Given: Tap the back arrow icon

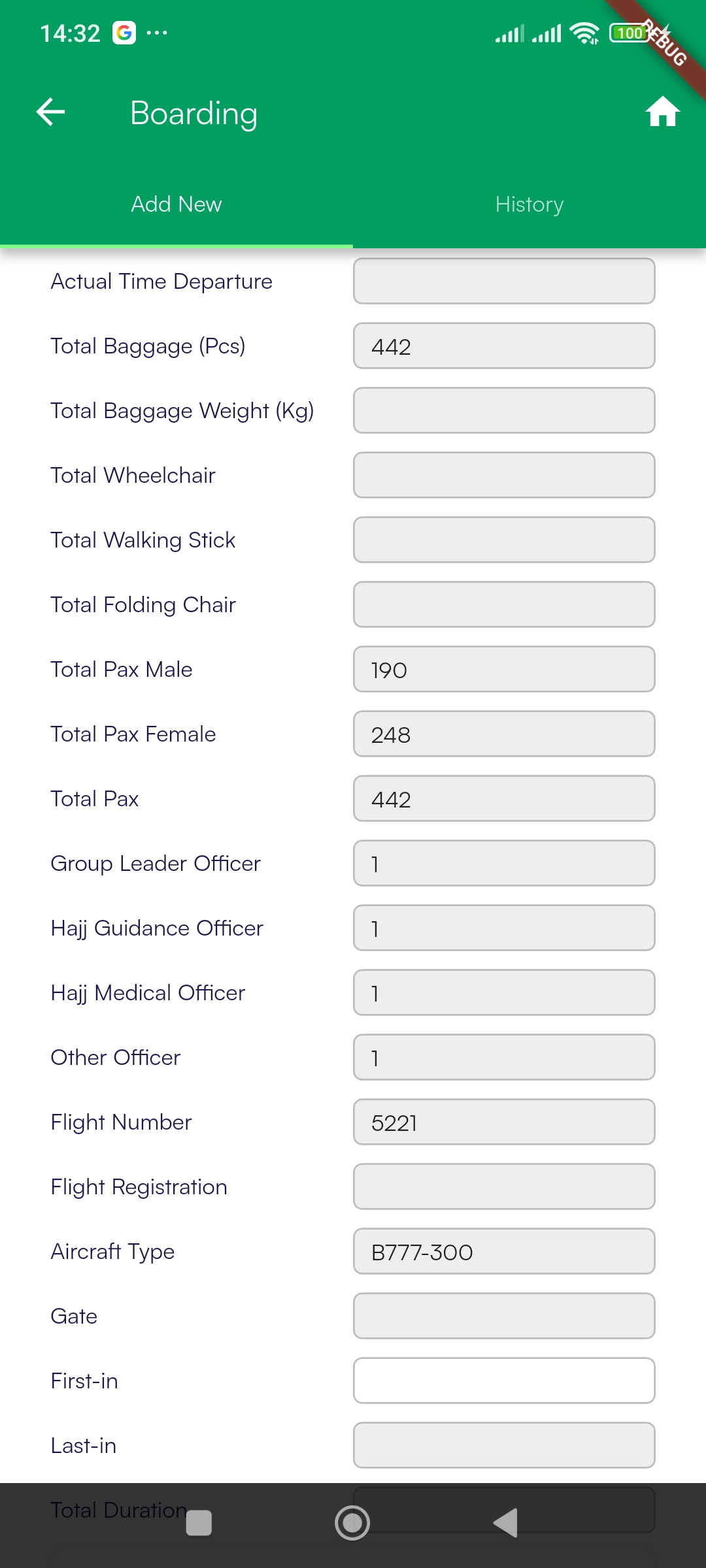Looking at the screenshot, I should pyautogui.click(x=51, y=112).
